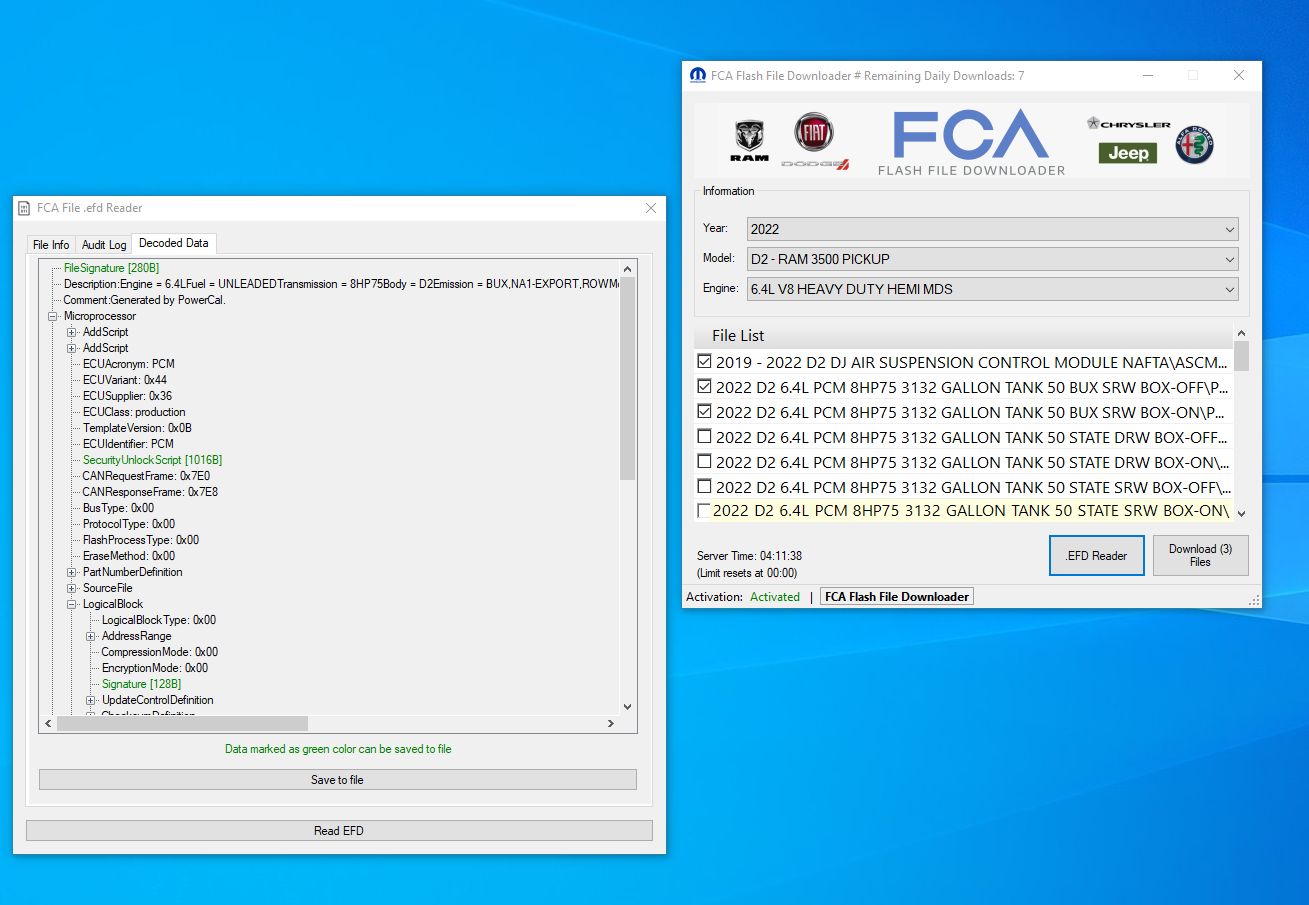Enable the STATE DRW BOX-OFF file checkbox
The height and width of the screenshot is (905, 1309).
click(705, 437)
